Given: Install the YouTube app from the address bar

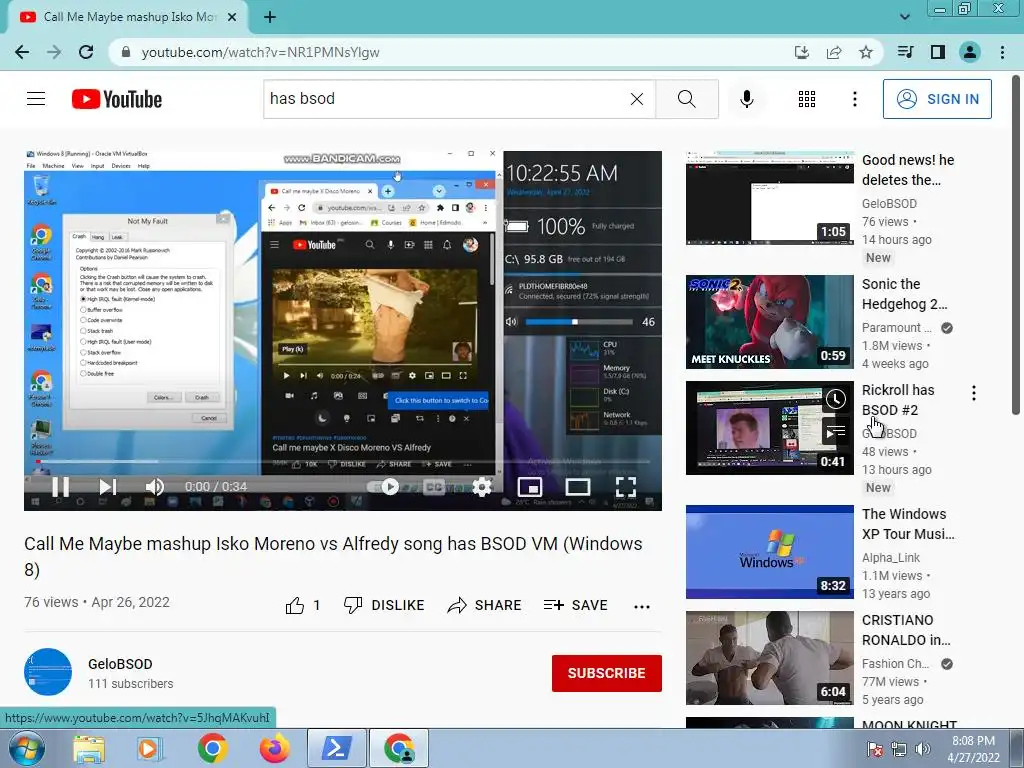Looking at the screenshot, I should 802,52.
